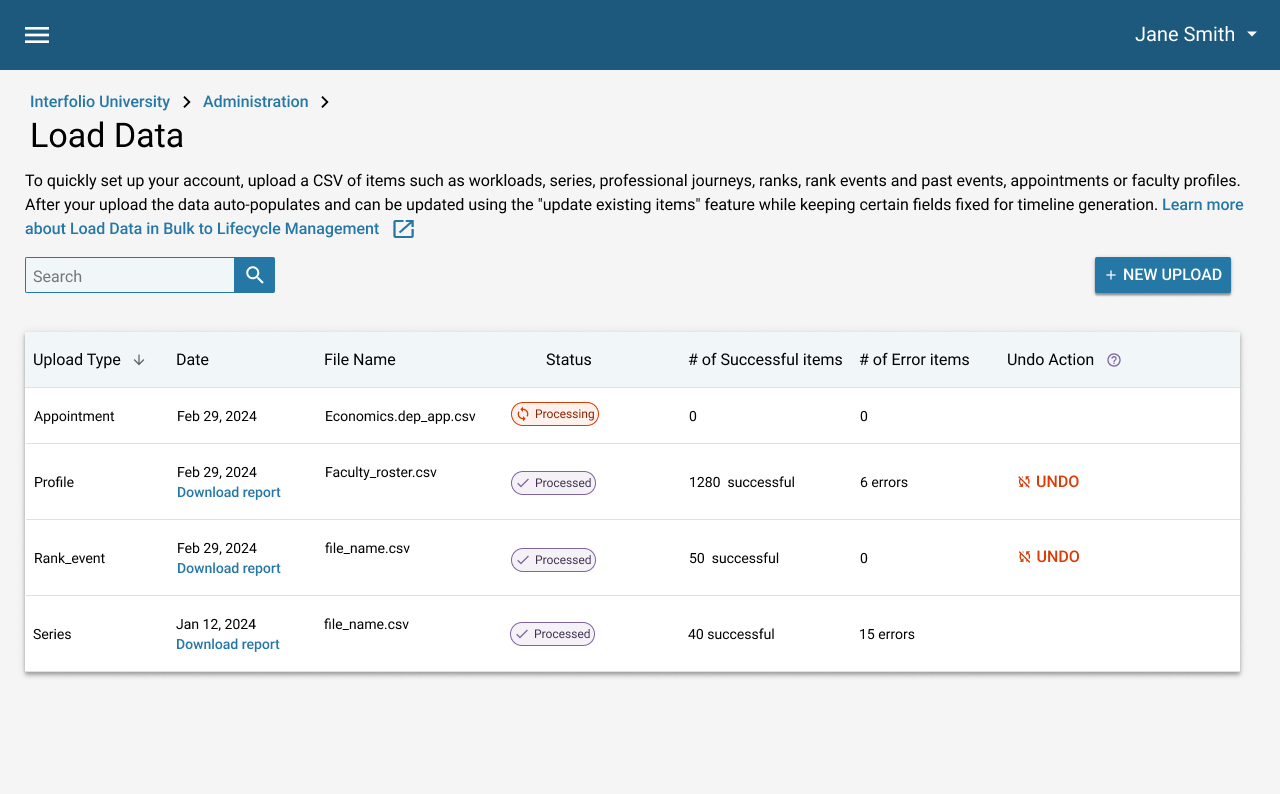Click the New Upload button
Image resolution: width=1280 pixels, height=794 pixels.
click(x=1162, y=275)
